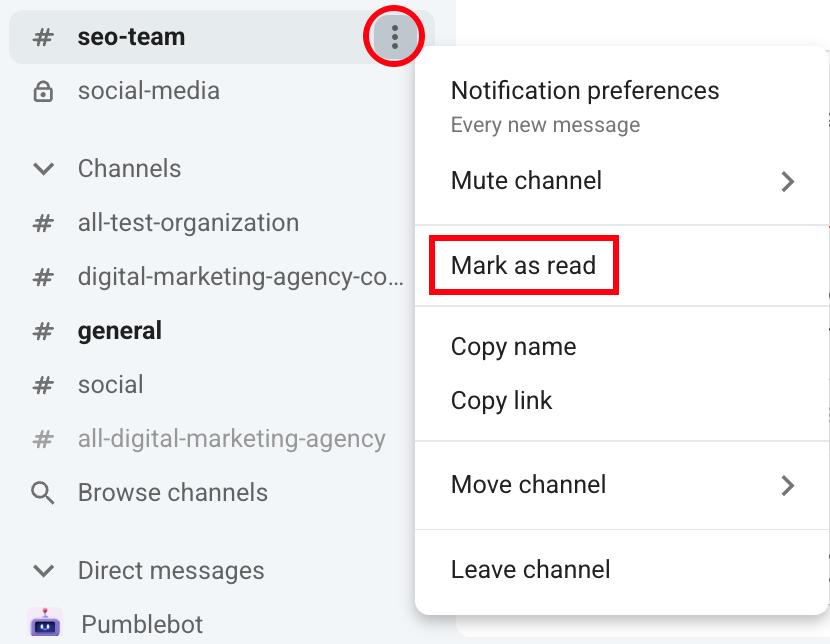Open the digital-marketing-agency channel

240,277
